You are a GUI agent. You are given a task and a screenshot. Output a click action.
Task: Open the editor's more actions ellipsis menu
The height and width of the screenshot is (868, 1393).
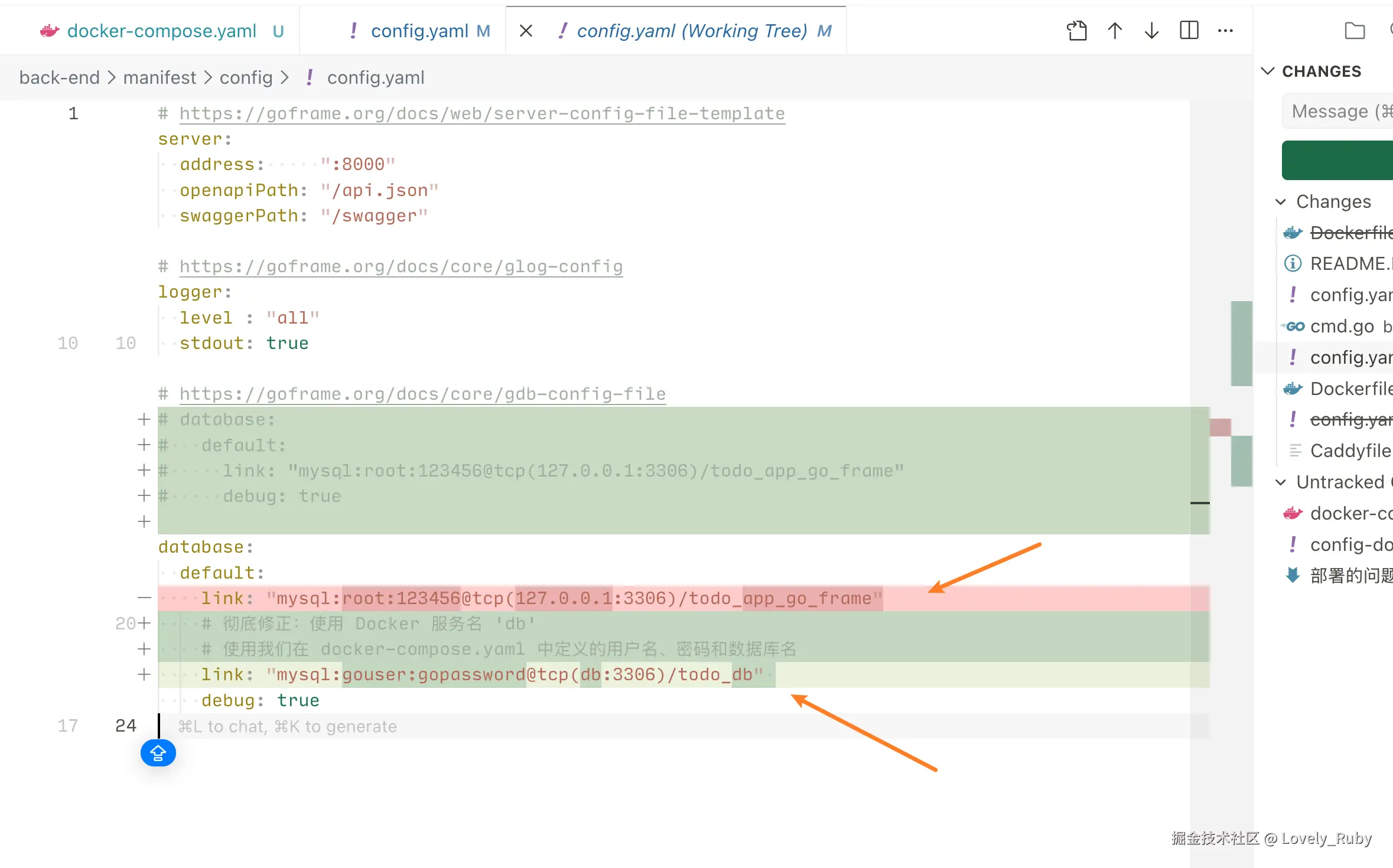(1226, 31)
